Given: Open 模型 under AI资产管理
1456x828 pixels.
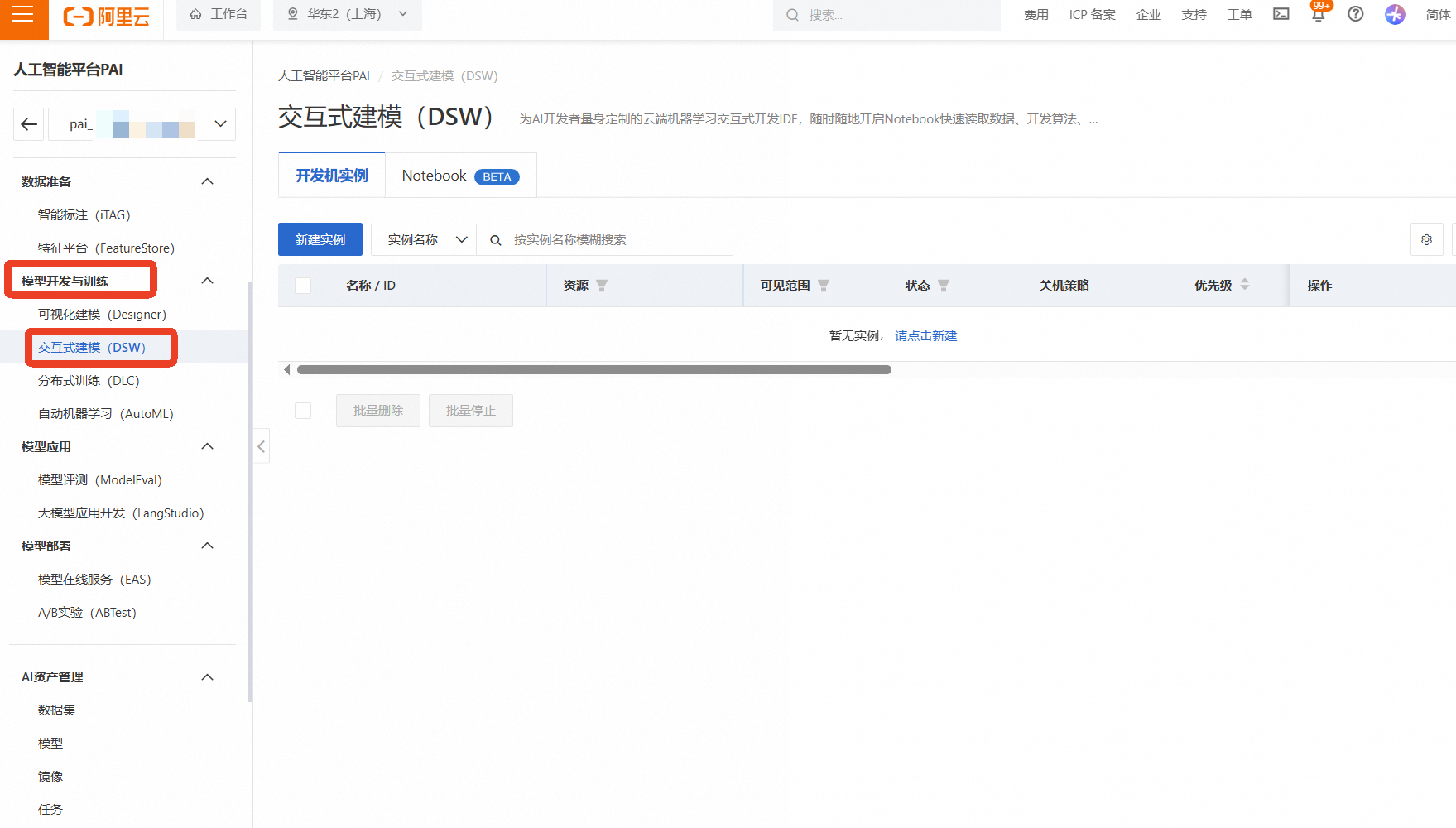Looking at the screenshot, I should click(50, 744).
